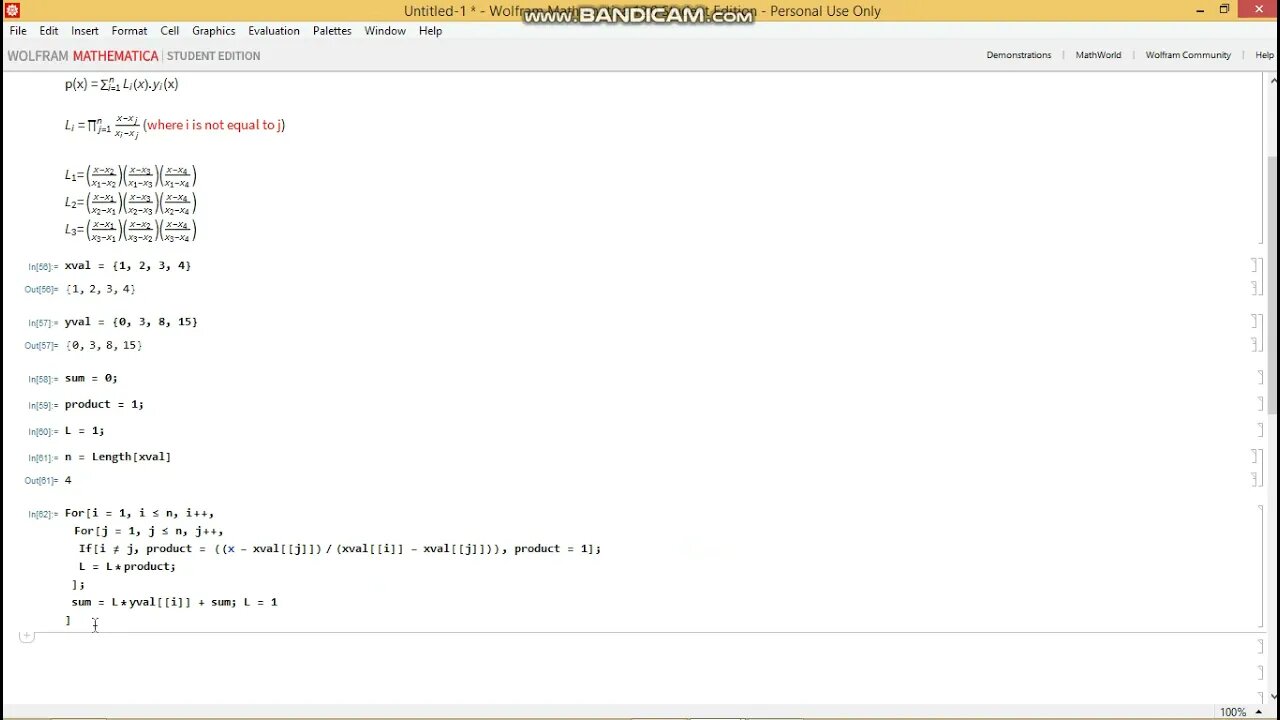The height and width of the screenshot is (720, 1280).
Task: Open the Demonstrations link
Action: (1019, 55)
